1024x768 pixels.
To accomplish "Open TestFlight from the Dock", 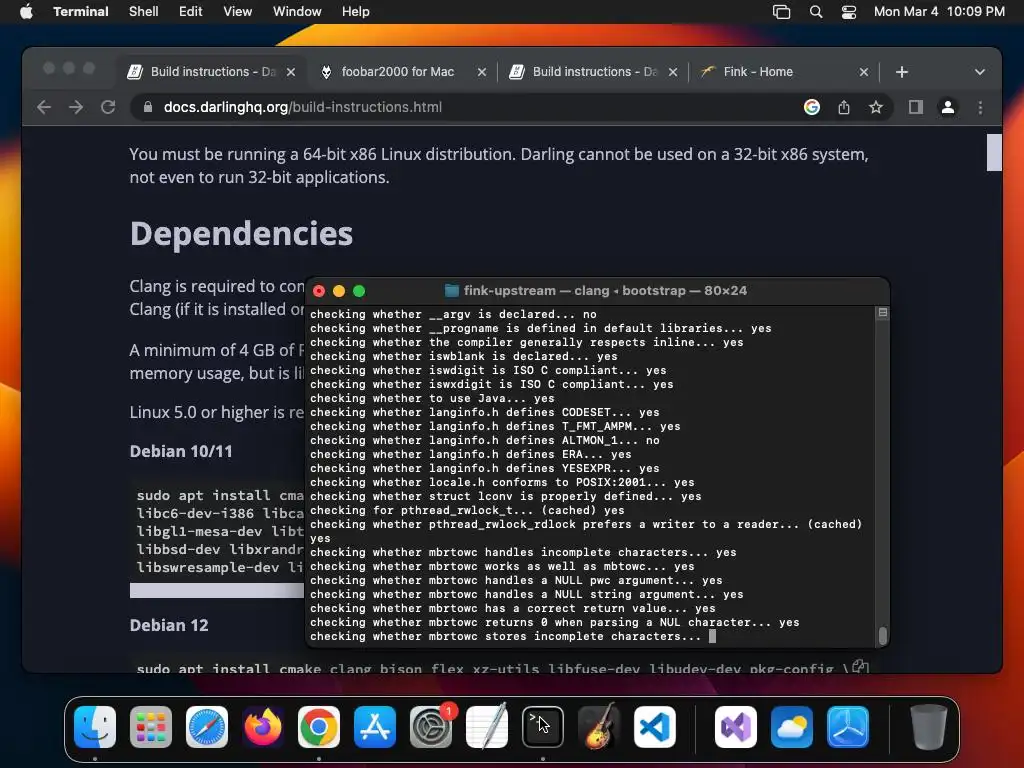I will coord(848,727).
